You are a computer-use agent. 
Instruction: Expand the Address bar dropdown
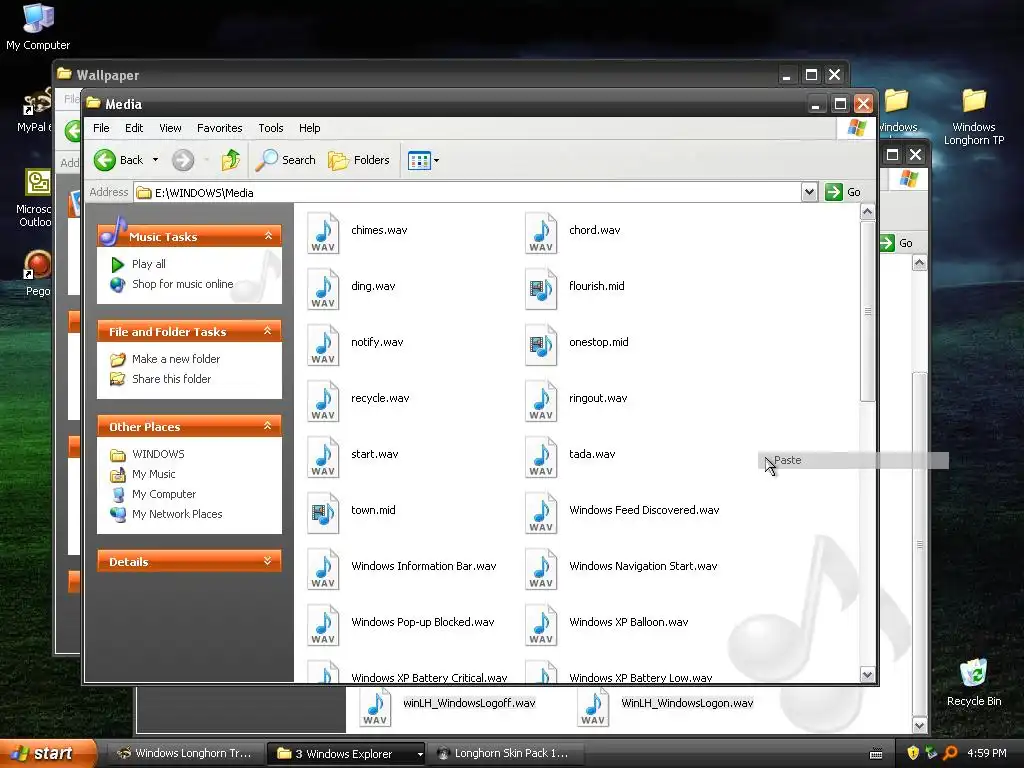[x=809, y=192]
